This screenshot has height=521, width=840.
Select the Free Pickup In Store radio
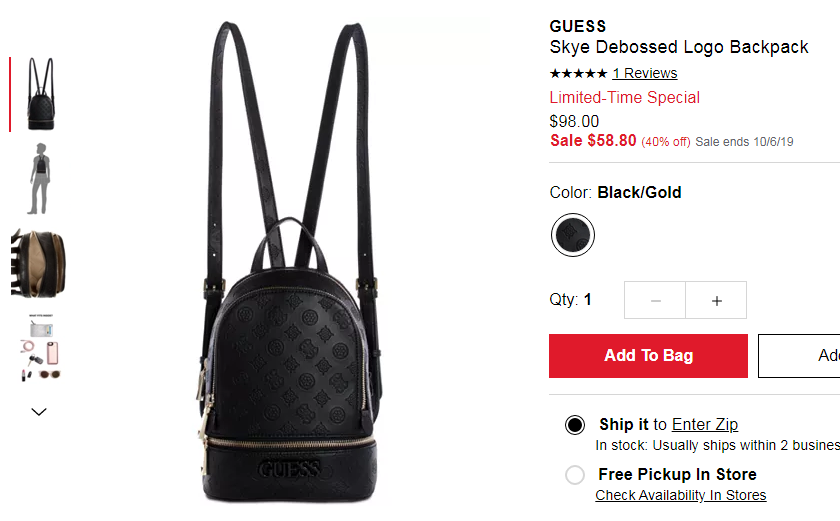click(575, 474)
